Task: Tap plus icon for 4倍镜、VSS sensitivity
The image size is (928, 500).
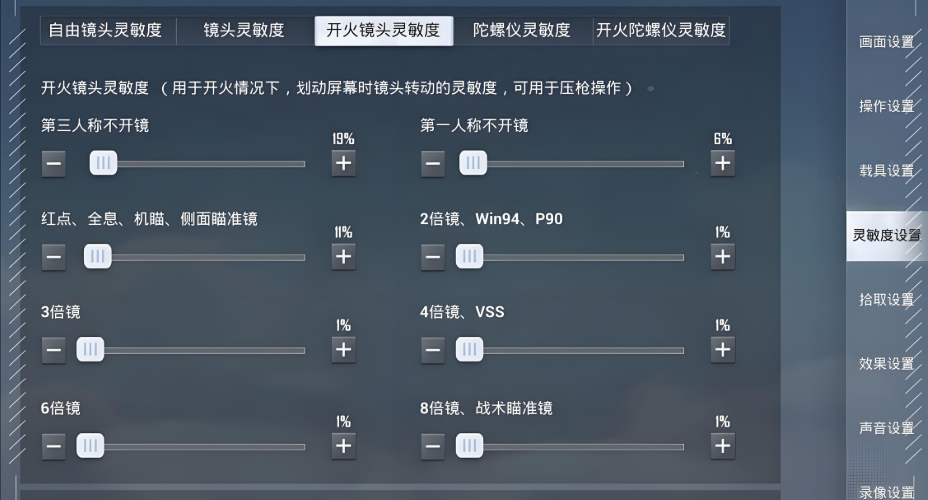Action: [722, 350]
